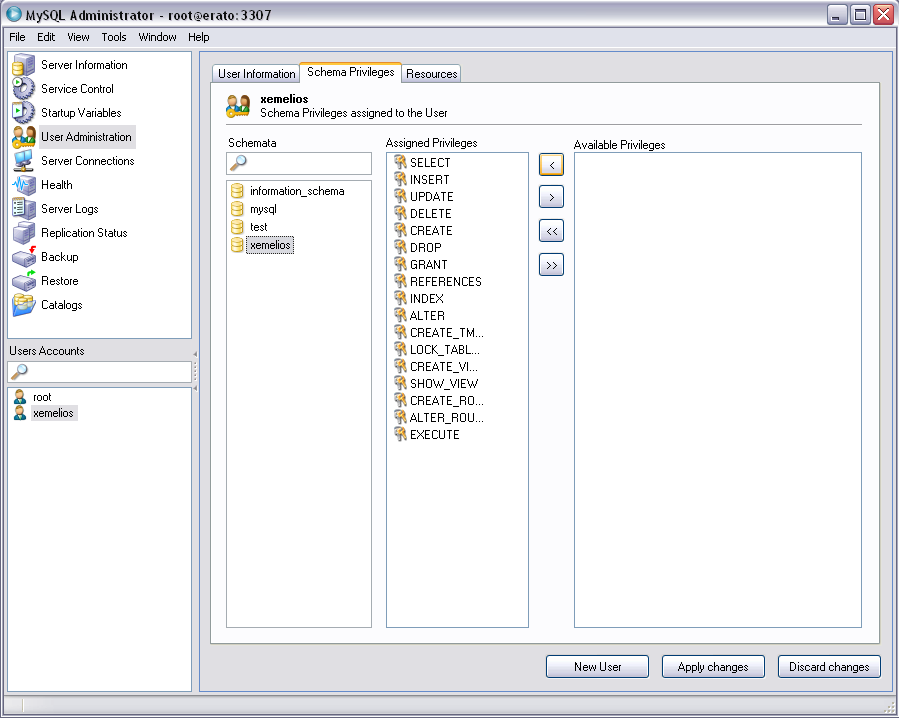
Task: Click the Service Control gear icon
Action: pyautogui.click(x=24, y=88)
